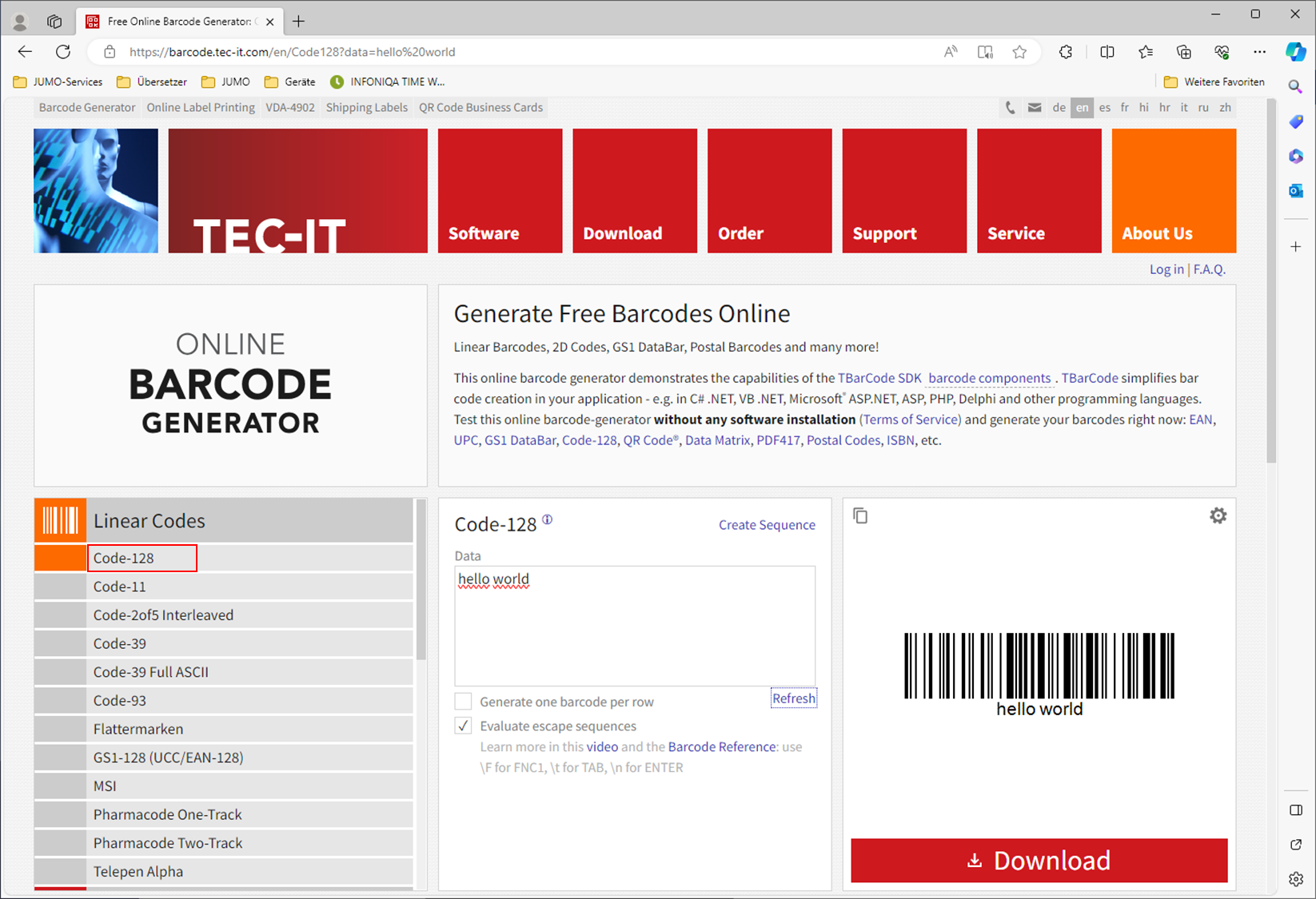Open the Support menu tile
Screen dimensions: 1316x899
904,191
